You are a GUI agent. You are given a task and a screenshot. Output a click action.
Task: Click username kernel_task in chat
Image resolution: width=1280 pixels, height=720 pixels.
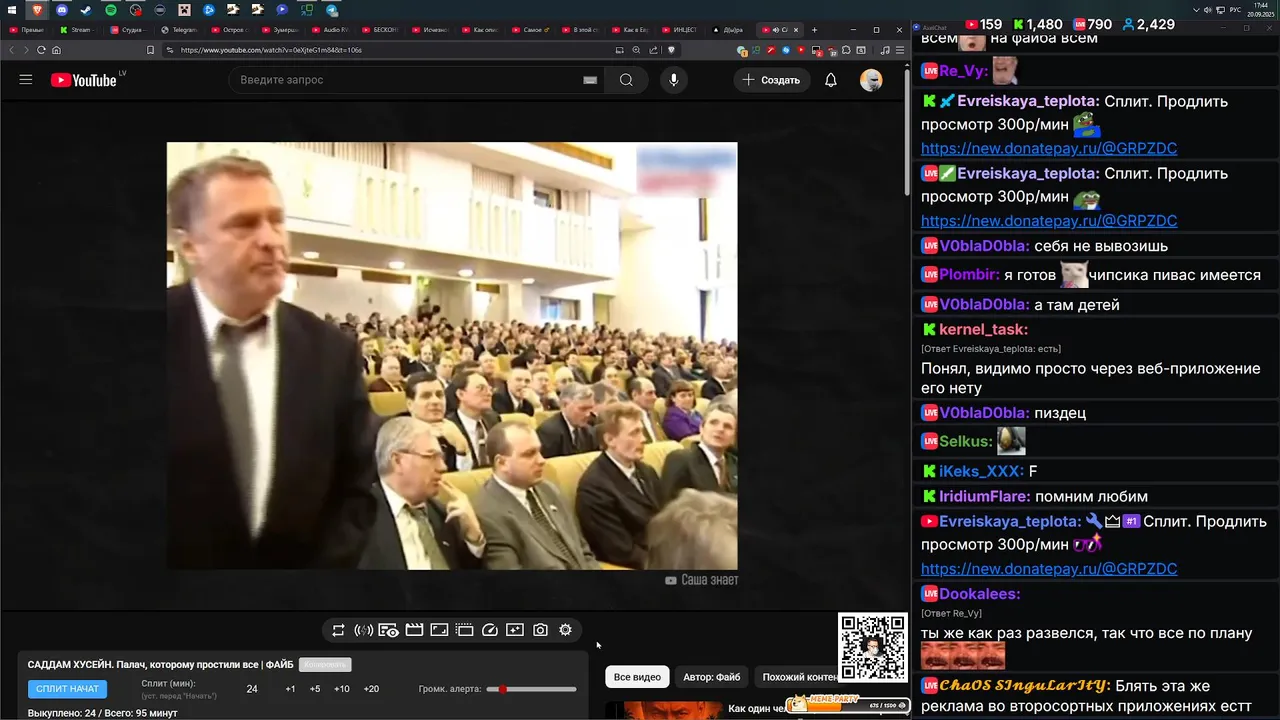(983, 329)
